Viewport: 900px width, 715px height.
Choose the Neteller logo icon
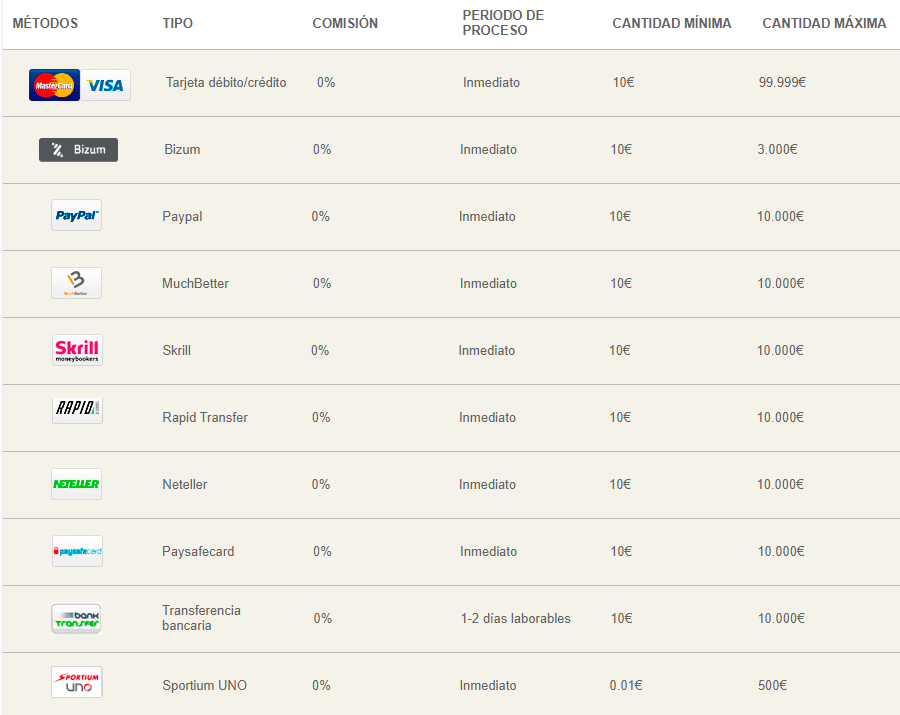[x=77, y=484]
